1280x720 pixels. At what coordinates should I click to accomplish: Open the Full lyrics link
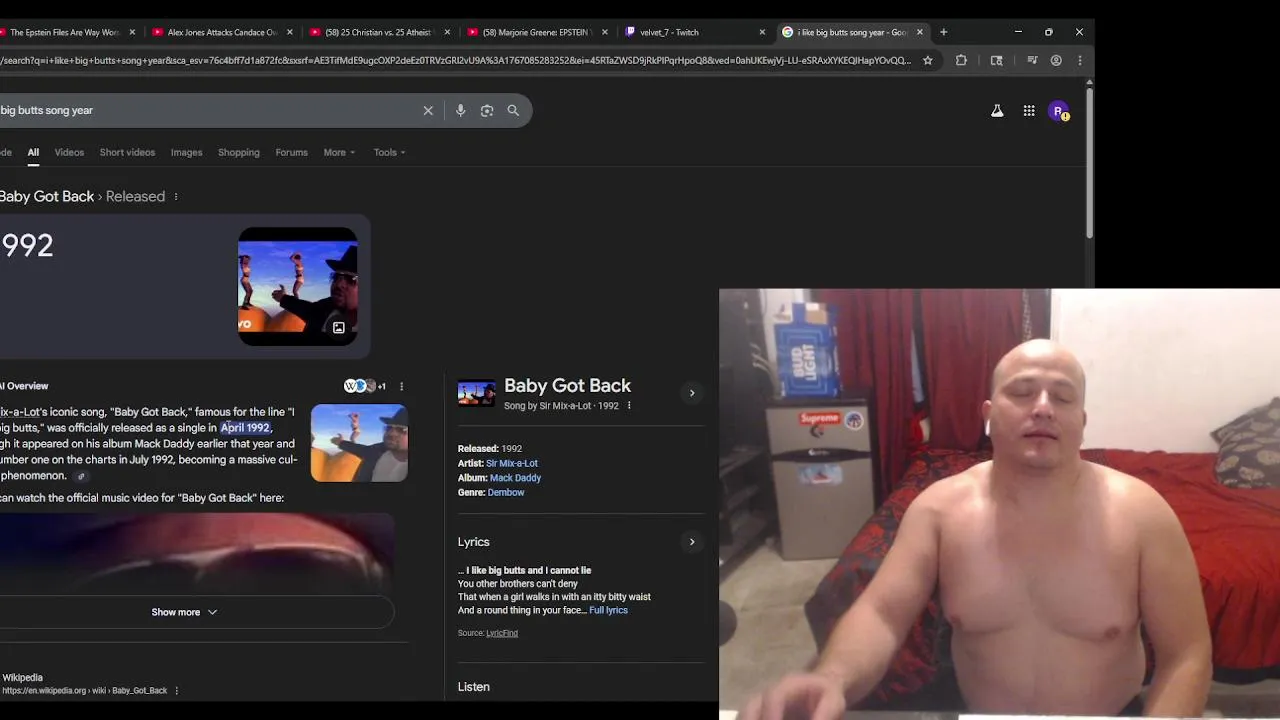click(x=608, y=610)
